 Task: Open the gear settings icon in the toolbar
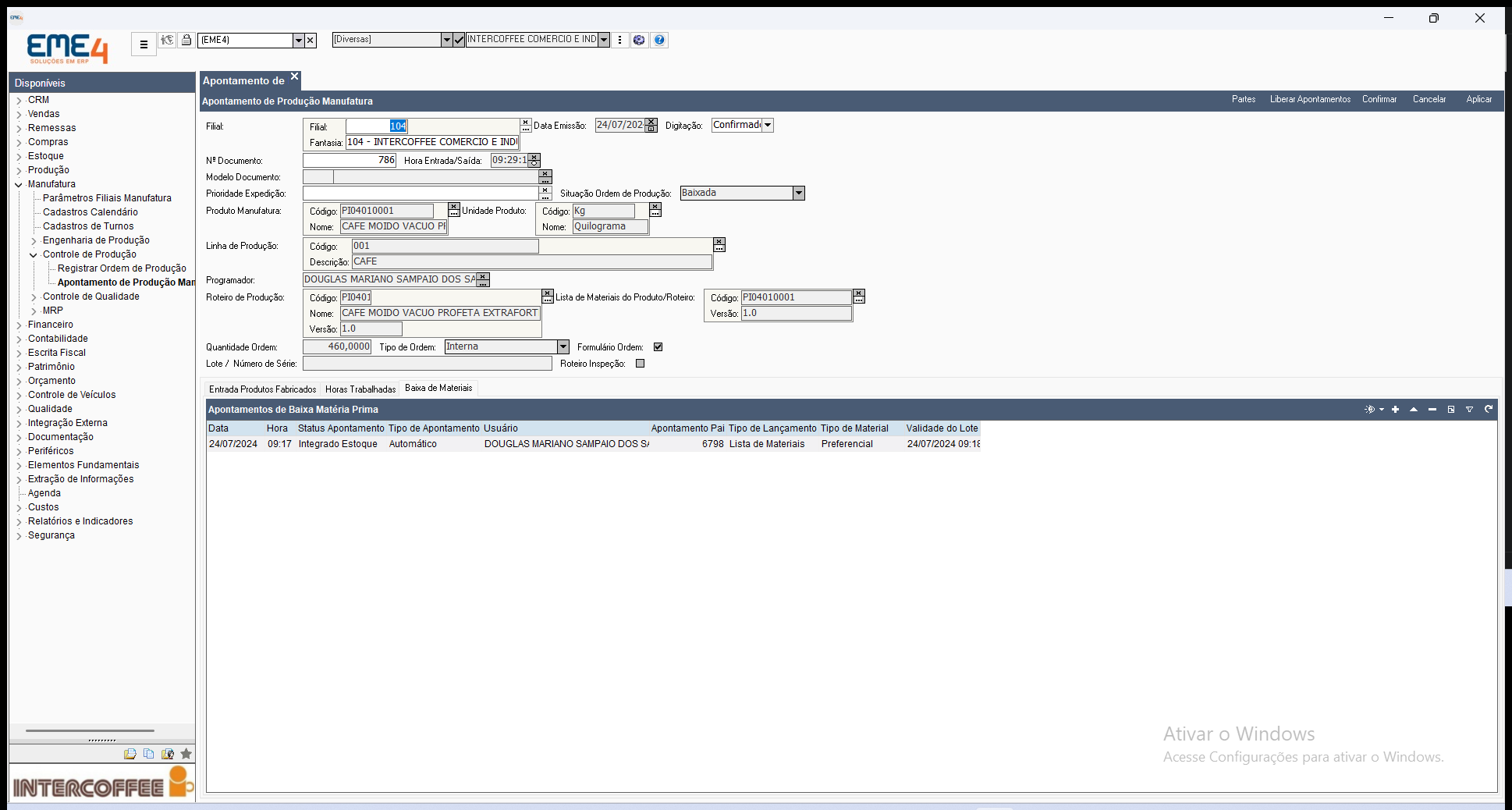click(x=639, y=40)
